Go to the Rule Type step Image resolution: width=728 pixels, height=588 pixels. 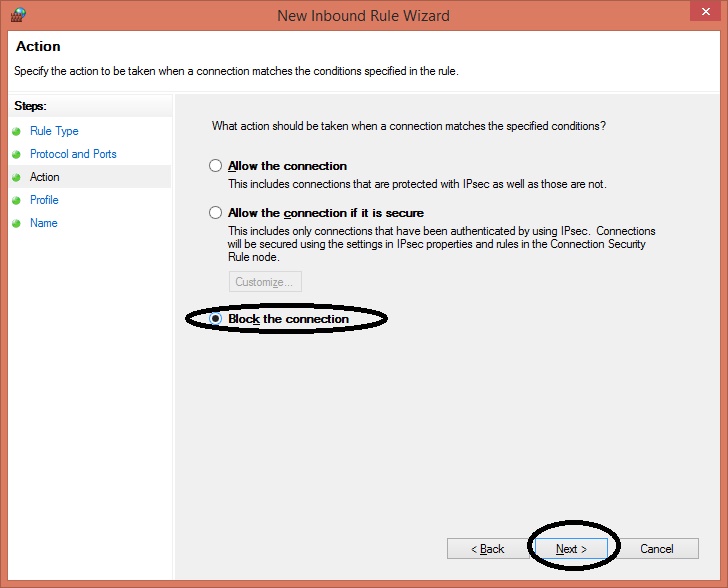(x=54, y=131)
